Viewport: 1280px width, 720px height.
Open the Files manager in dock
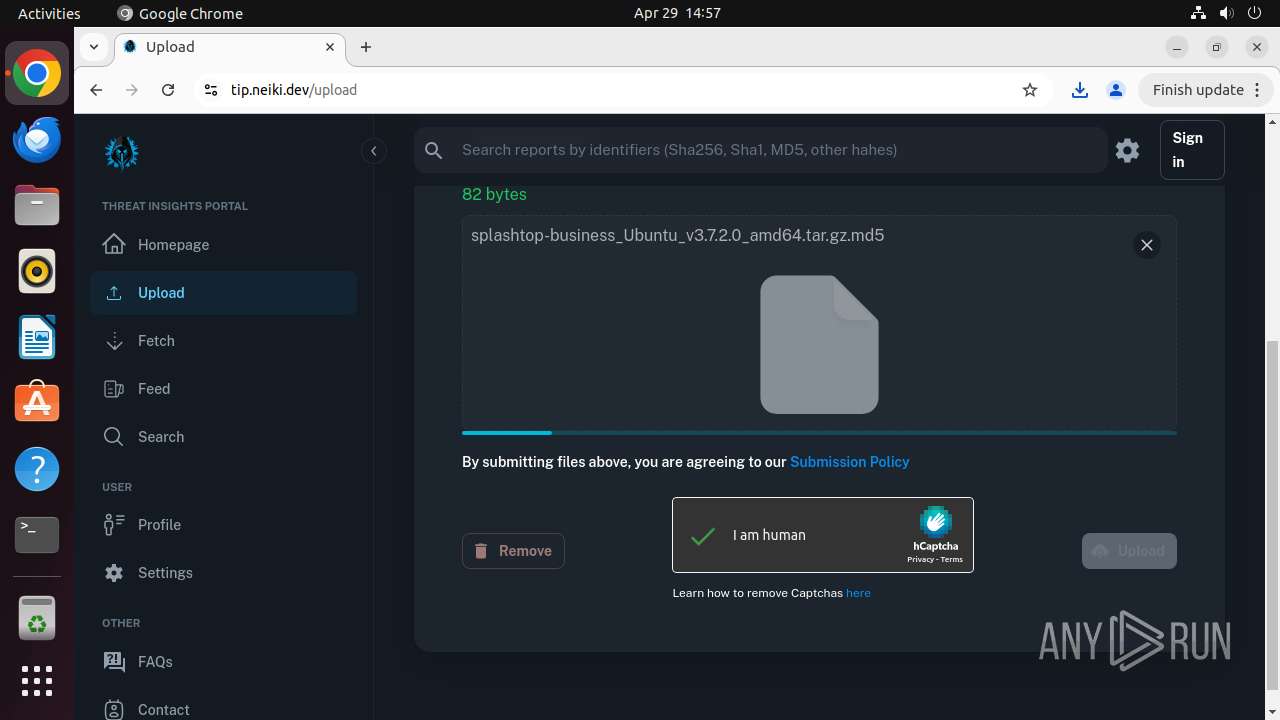(x=37, y=206)
